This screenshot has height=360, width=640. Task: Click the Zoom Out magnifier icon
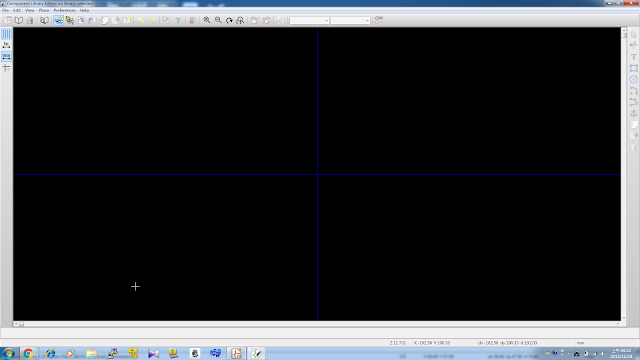(218, 20)
